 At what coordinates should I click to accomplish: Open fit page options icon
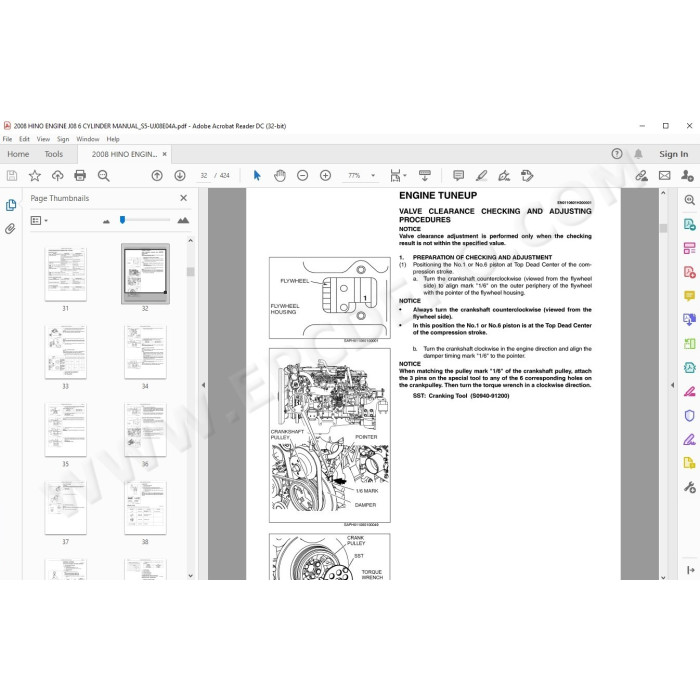click(x=396, y=175)
